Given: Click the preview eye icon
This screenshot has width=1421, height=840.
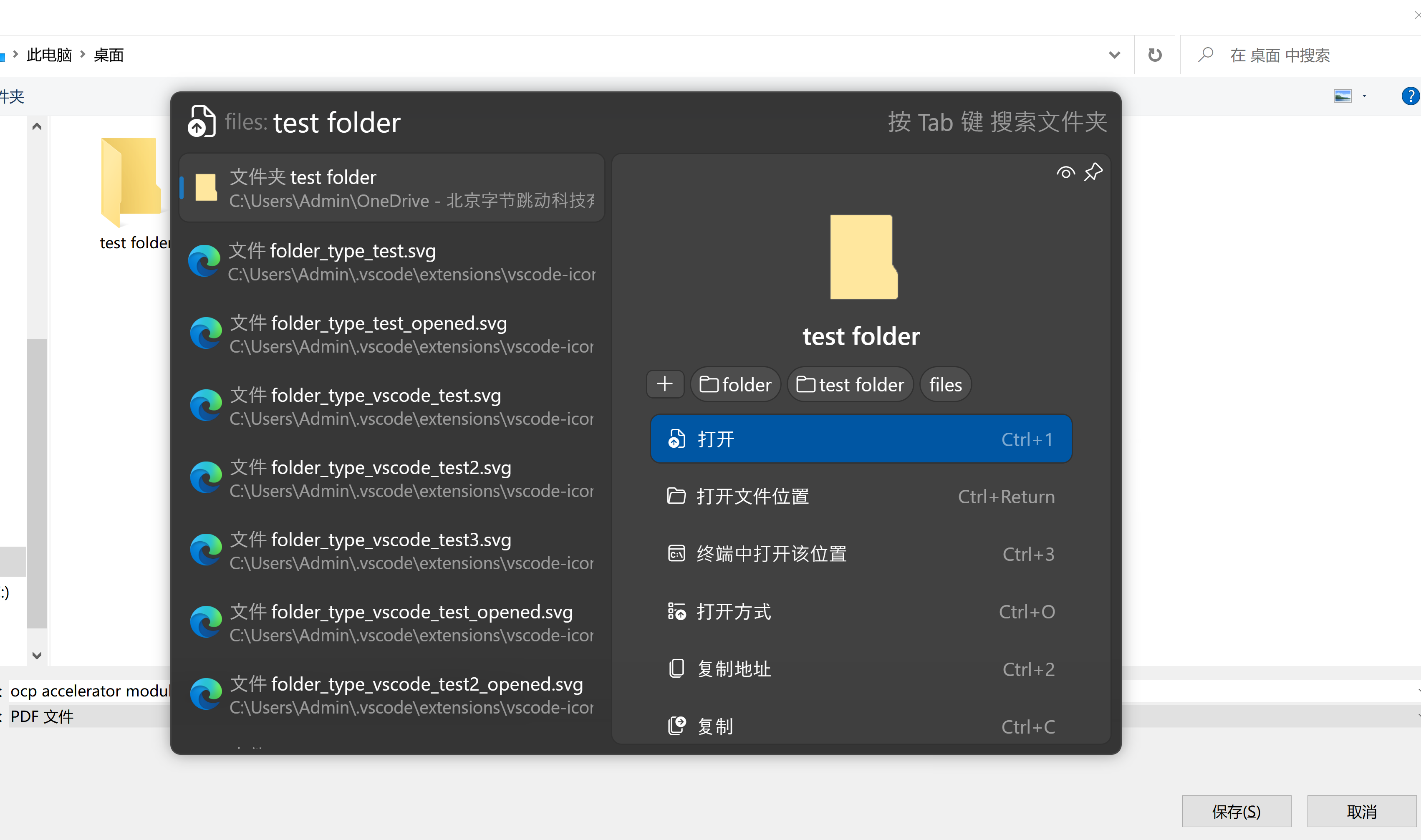Looking at the screenshot, I should [1065, 172].
